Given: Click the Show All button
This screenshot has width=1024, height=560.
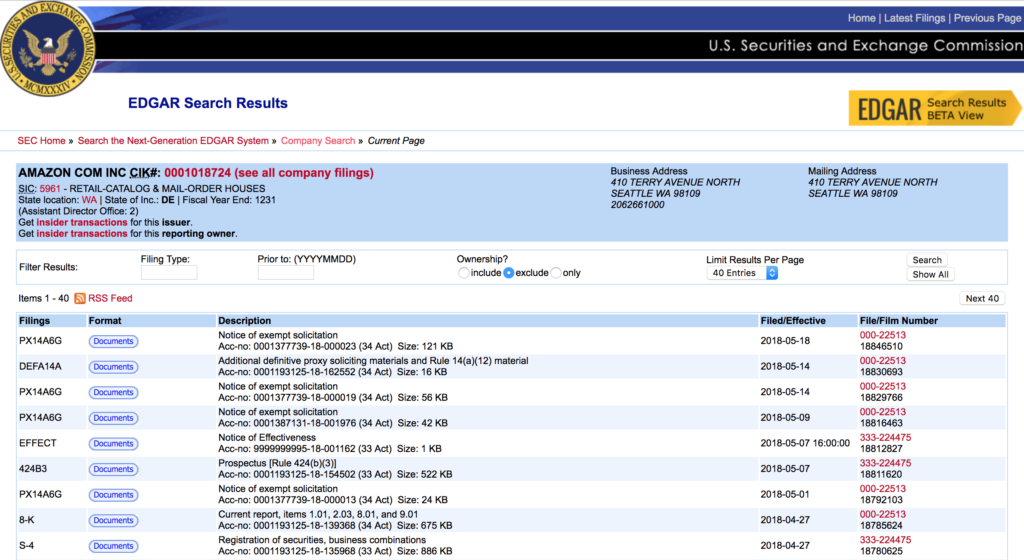Looking at the screenshot, I should coord(930,274).
